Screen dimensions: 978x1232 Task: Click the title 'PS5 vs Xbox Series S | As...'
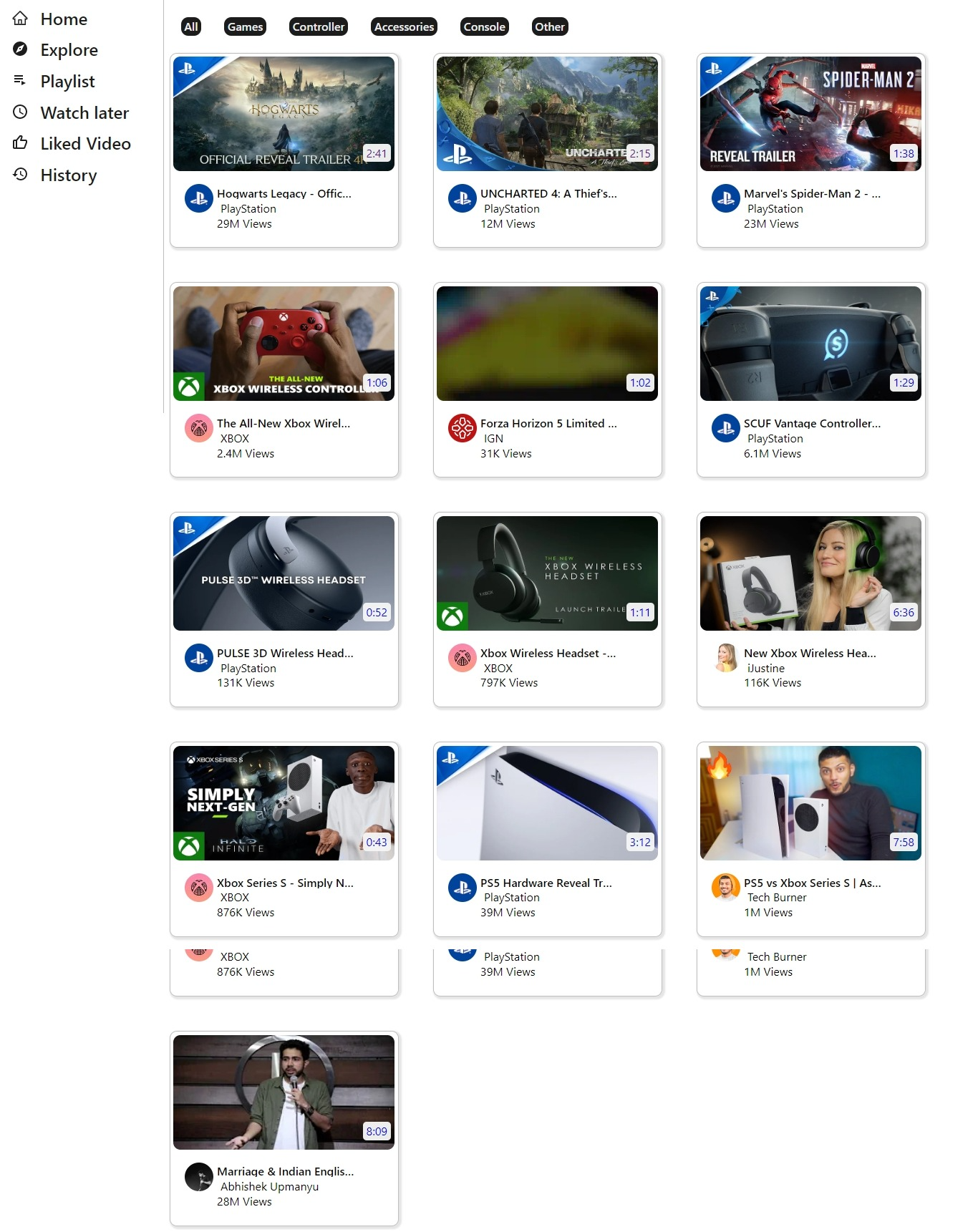coord(813,883)
